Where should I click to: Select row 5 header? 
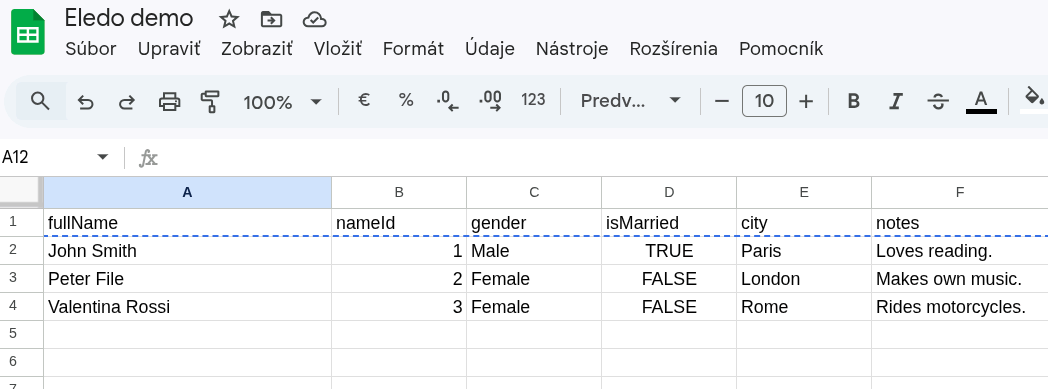[21, 334]
